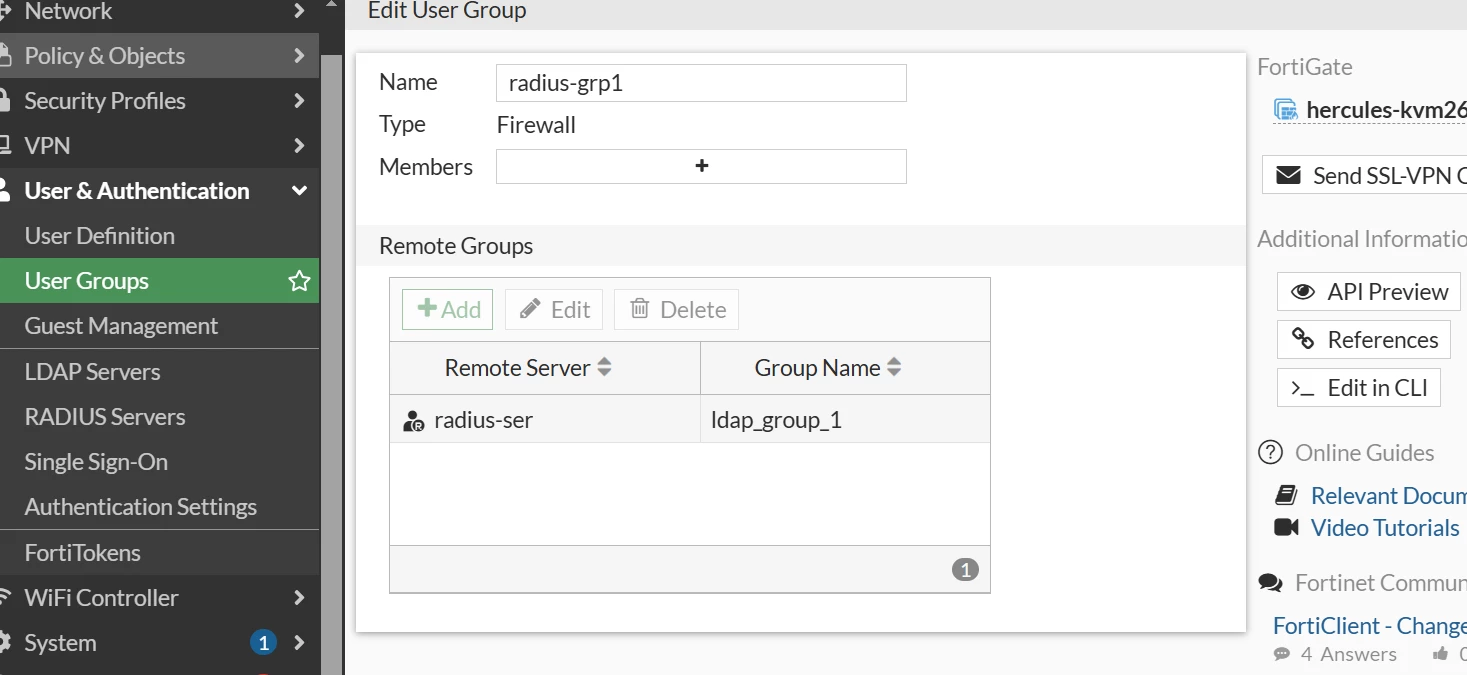Click the System gear icon
This screenshot has width=1467, height=675.
pos(5,642)
